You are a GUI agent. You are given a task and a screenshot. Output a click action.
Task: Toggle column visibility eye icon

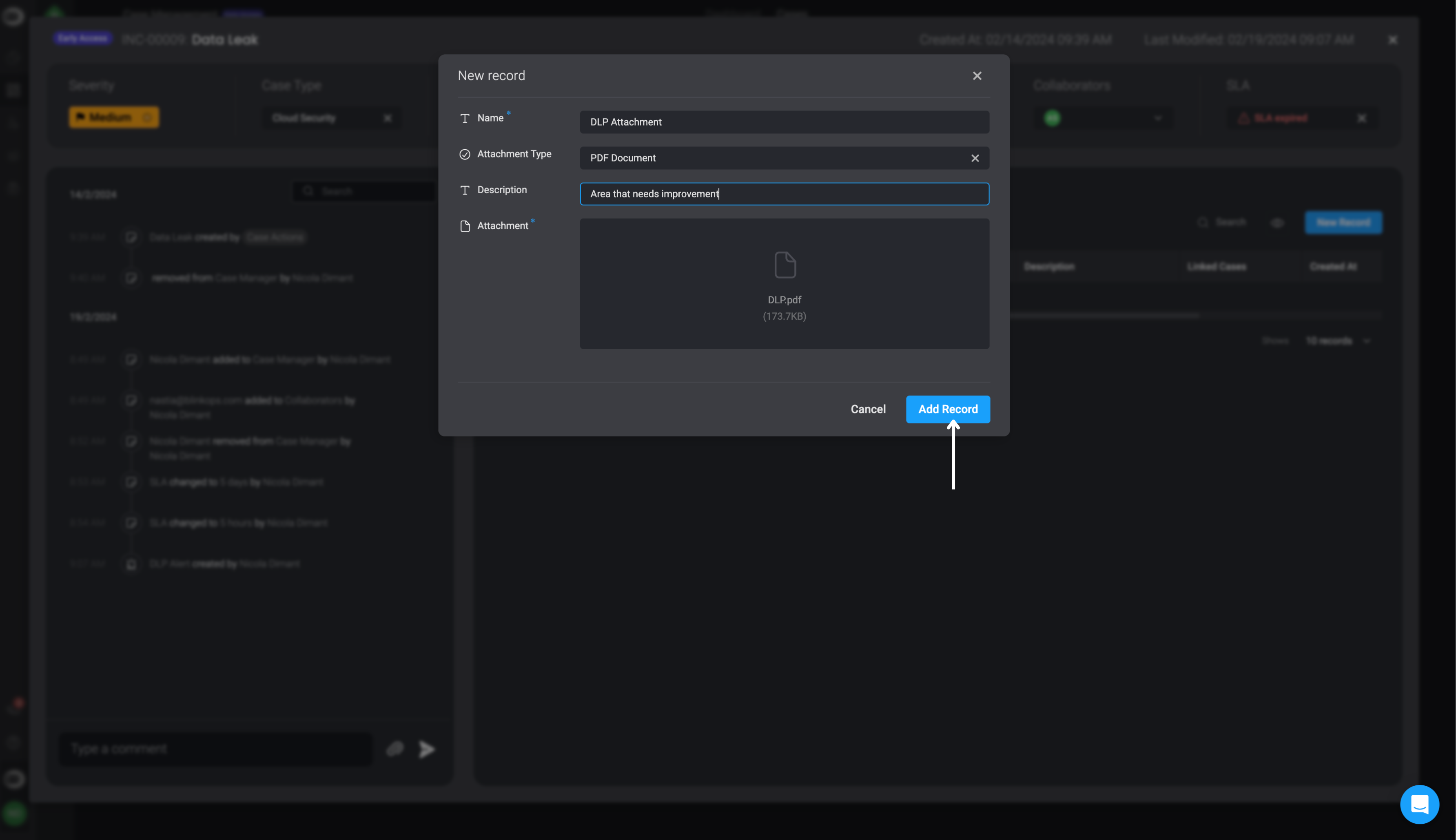(1277, 223)
